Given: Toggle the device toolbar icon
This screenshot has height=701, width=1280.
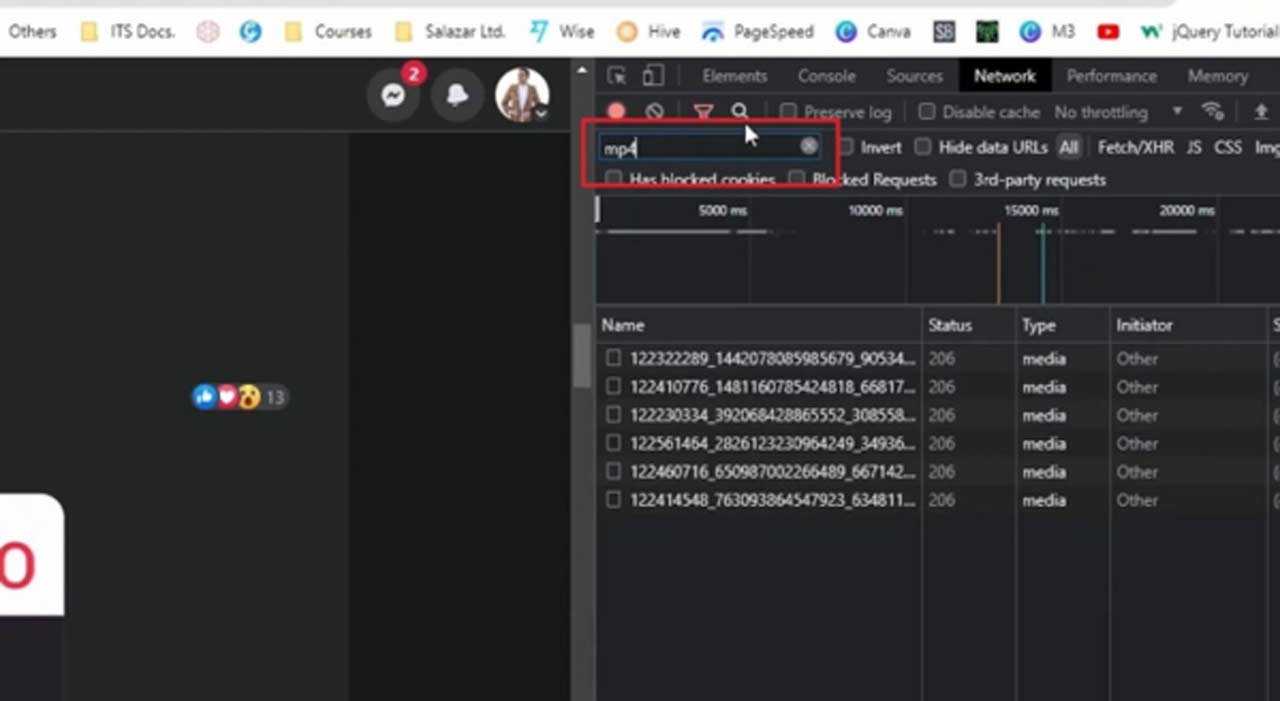Looking at the screenshot, I should [x=653, y=76].
